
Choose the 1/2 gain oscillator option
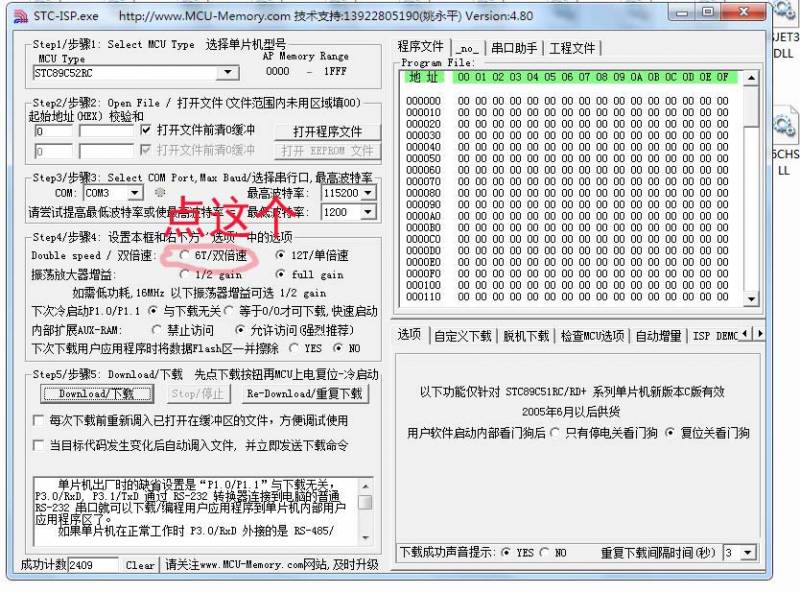click(x=184, y=274)
